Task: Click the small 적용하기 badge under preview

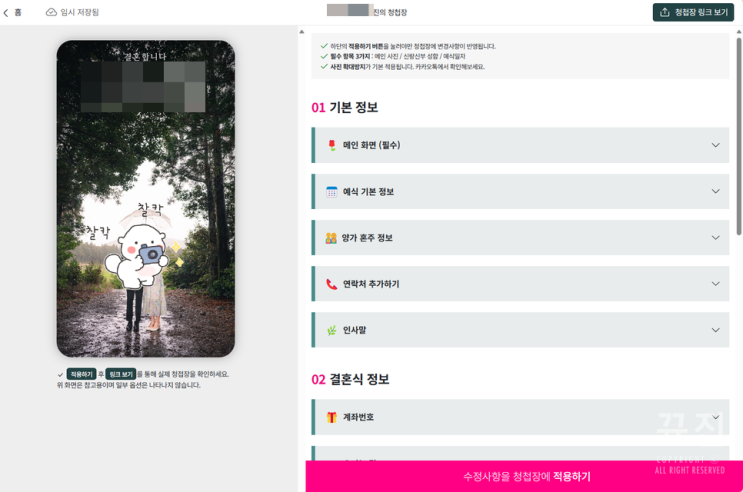Action: [82, 374]
